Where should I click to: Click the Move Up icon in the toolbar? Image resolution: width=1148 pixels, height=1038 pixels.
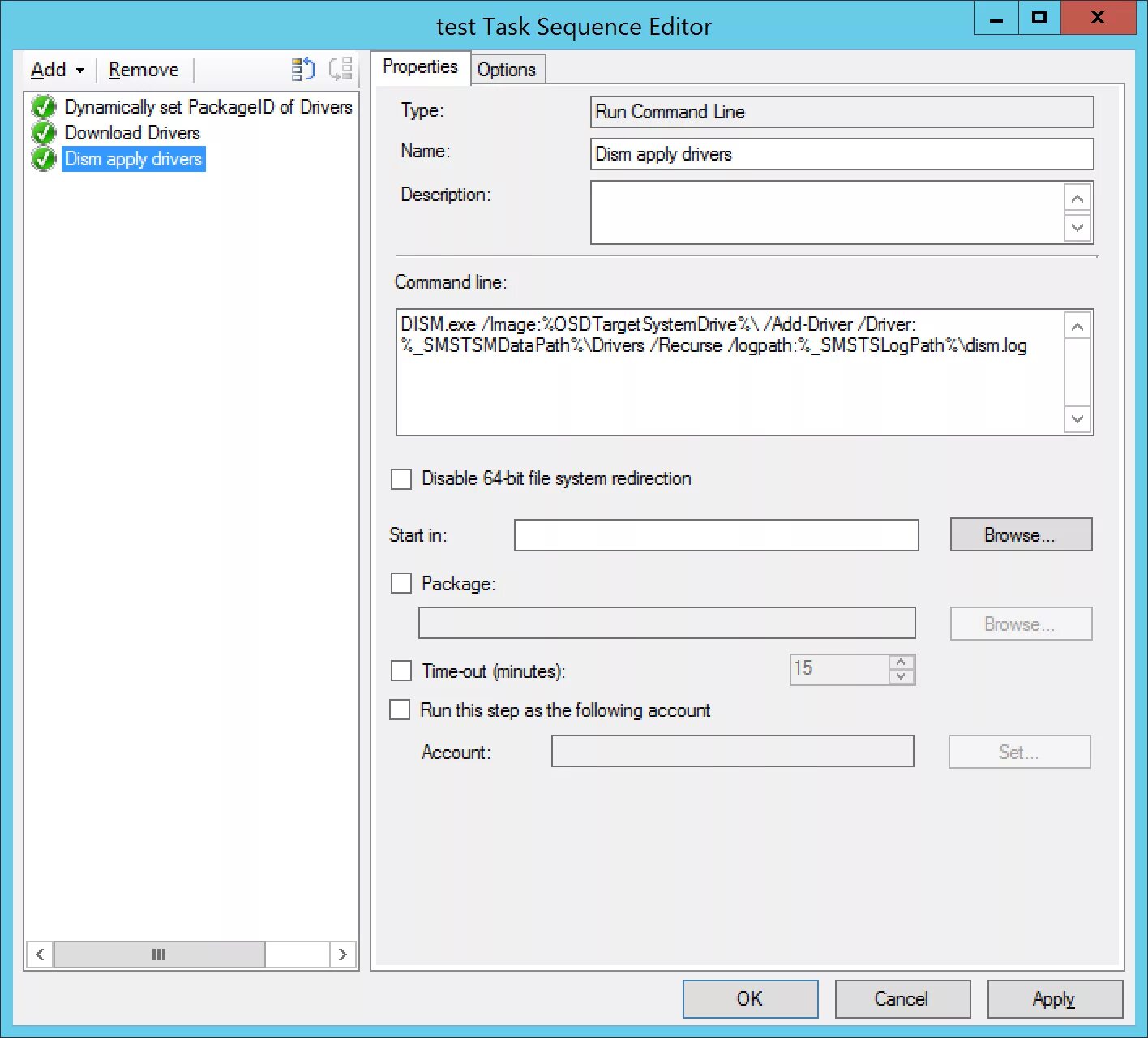[303, 69]
